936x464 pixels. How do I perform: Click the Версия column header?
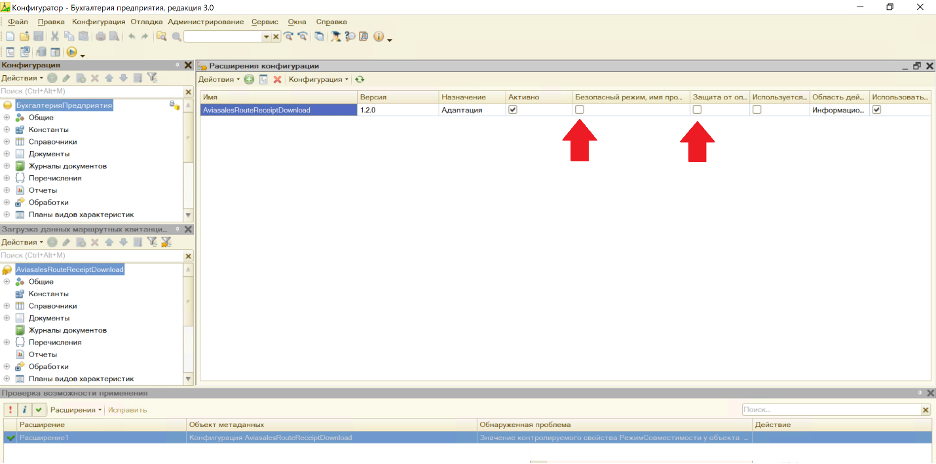tap(397, 97)
